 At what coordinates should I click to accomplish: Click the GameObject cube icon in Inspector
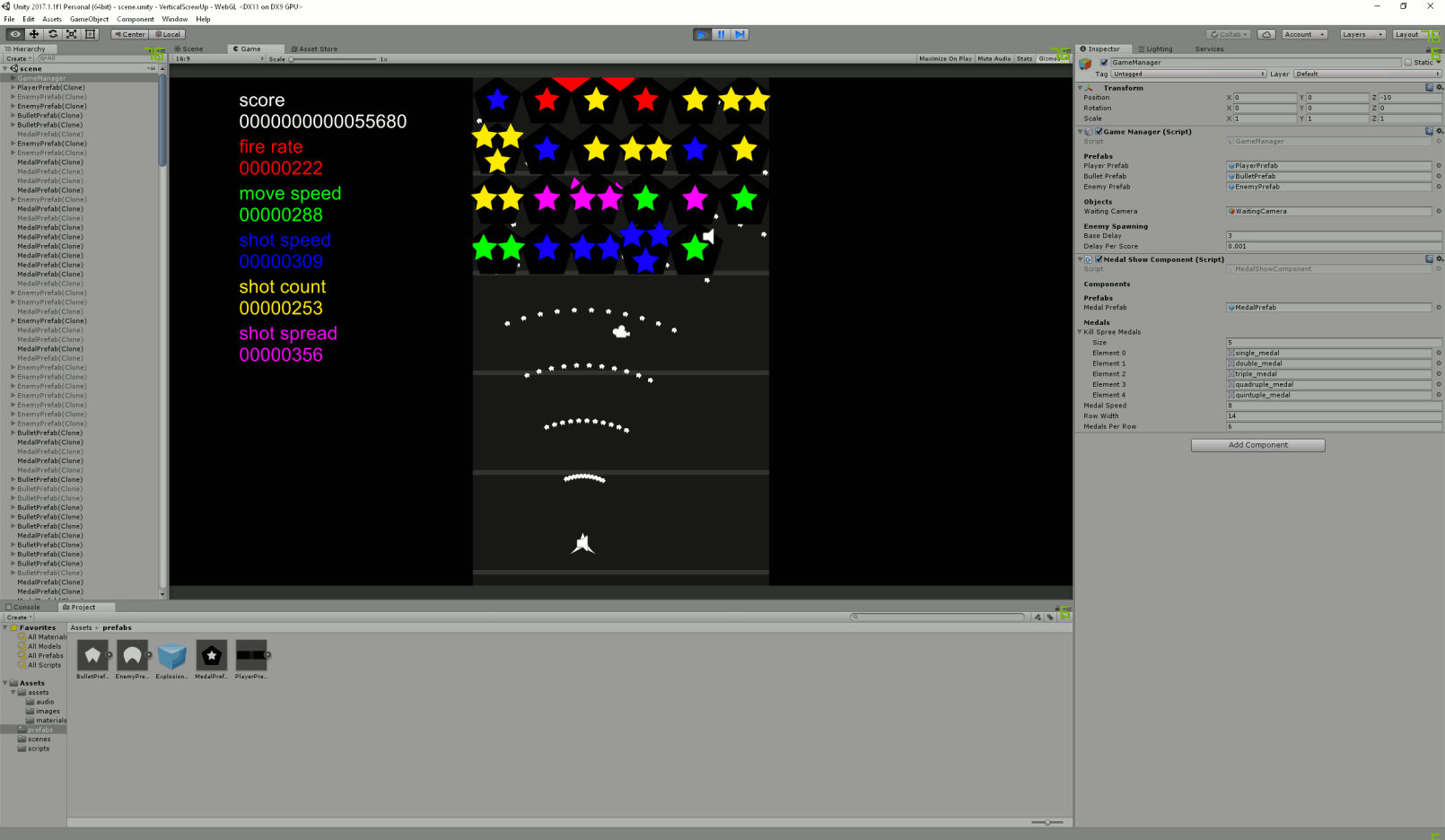[x=1085, y=63]
